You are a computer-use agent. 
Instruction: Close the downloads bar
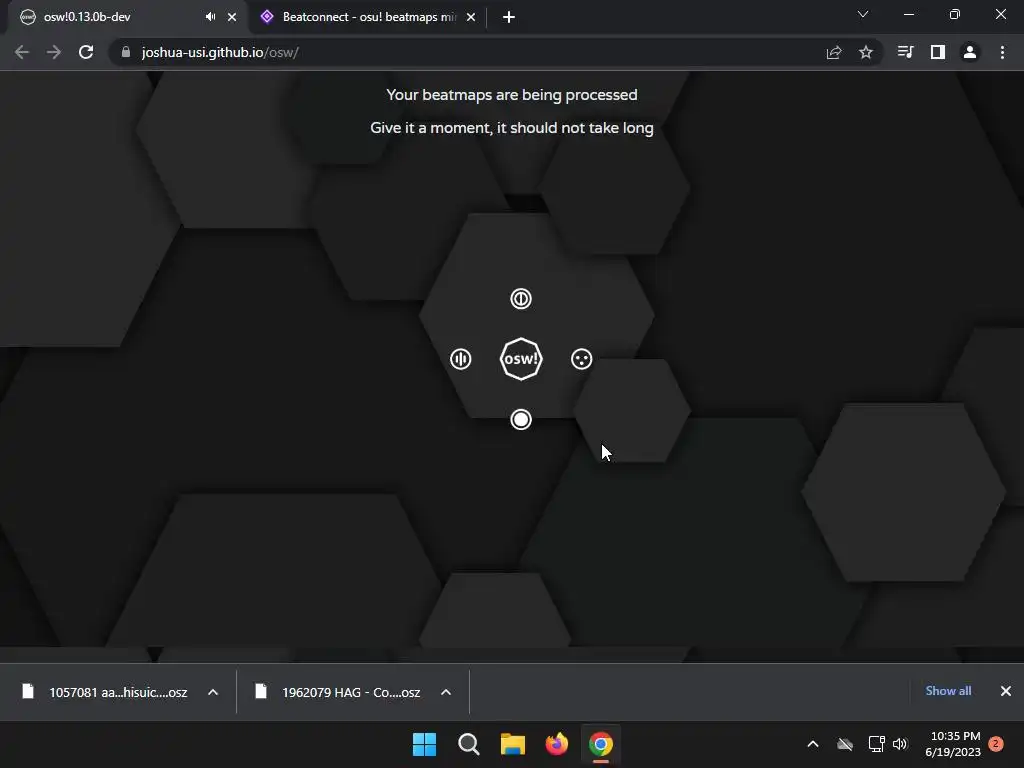click(x=1006, y=691)
